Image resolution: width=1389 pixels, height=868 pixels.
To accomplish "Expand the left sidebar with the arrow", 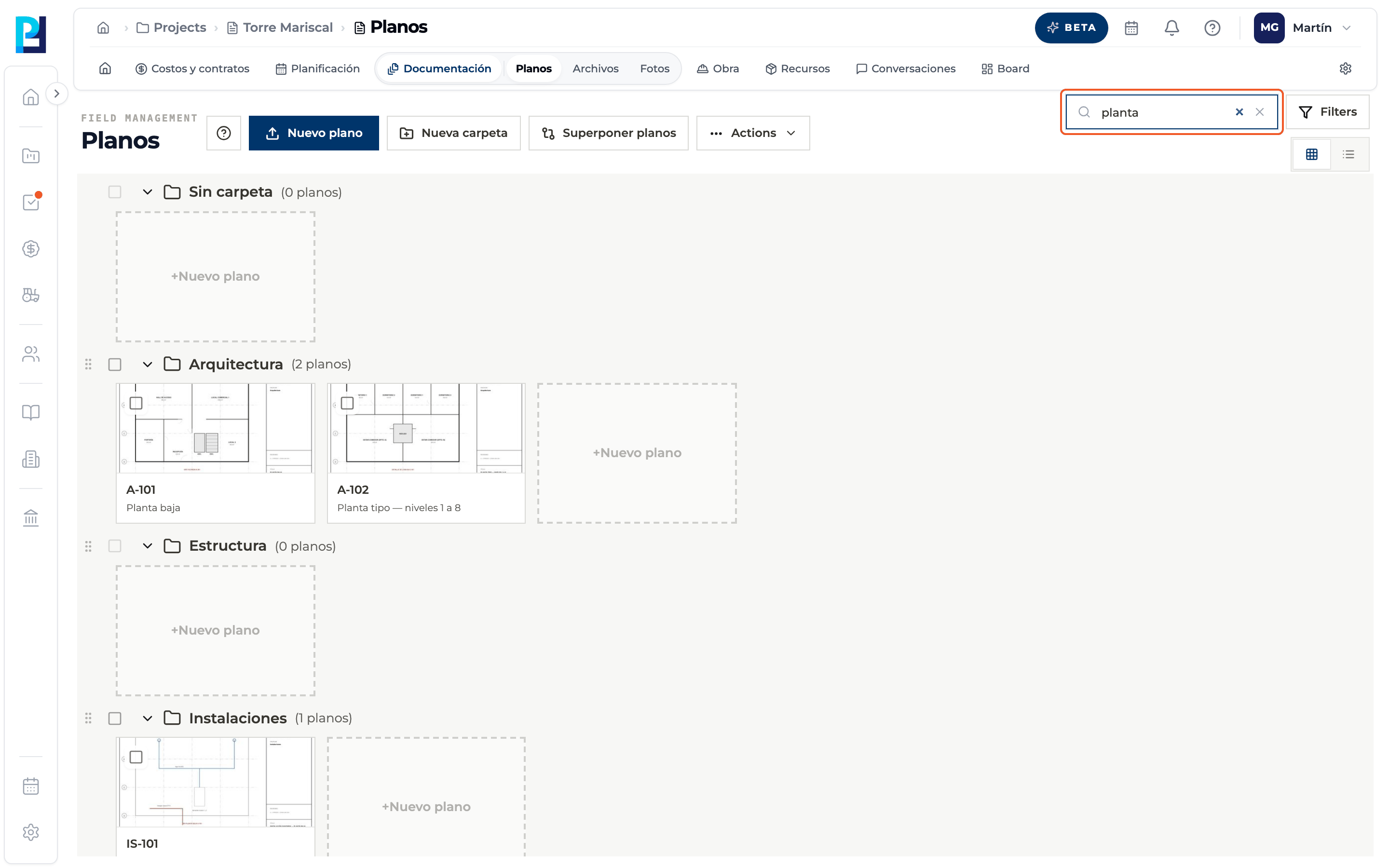I will point(56,94).
